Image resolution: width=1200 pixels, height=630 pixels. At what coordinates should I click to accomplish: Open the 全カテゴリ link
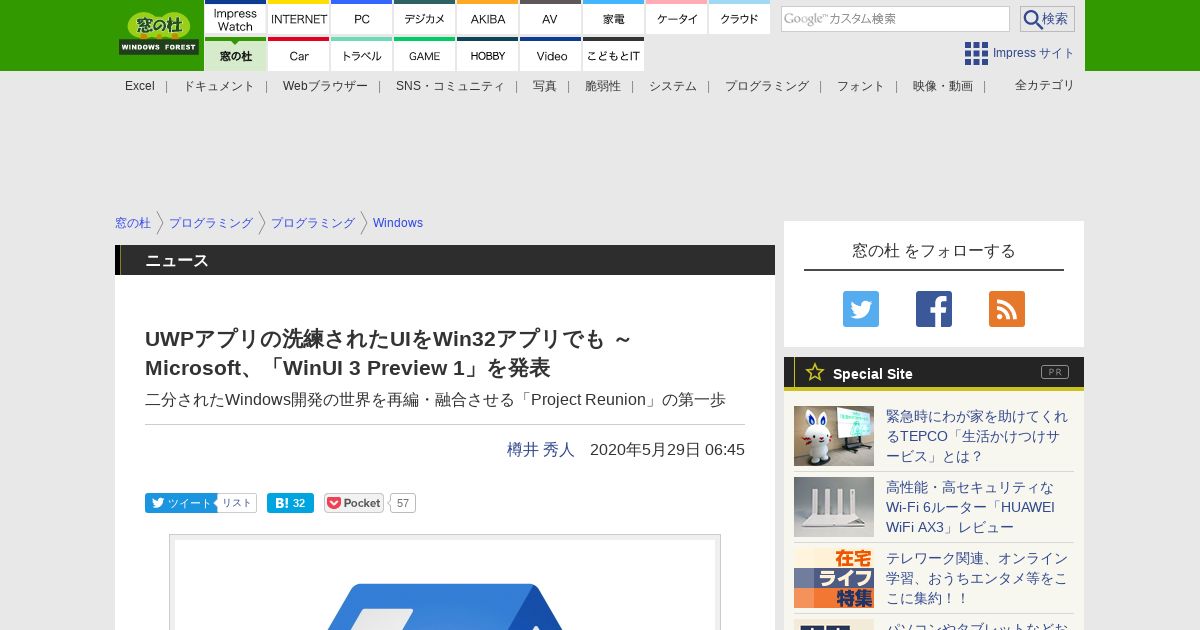pos(1045,85)
